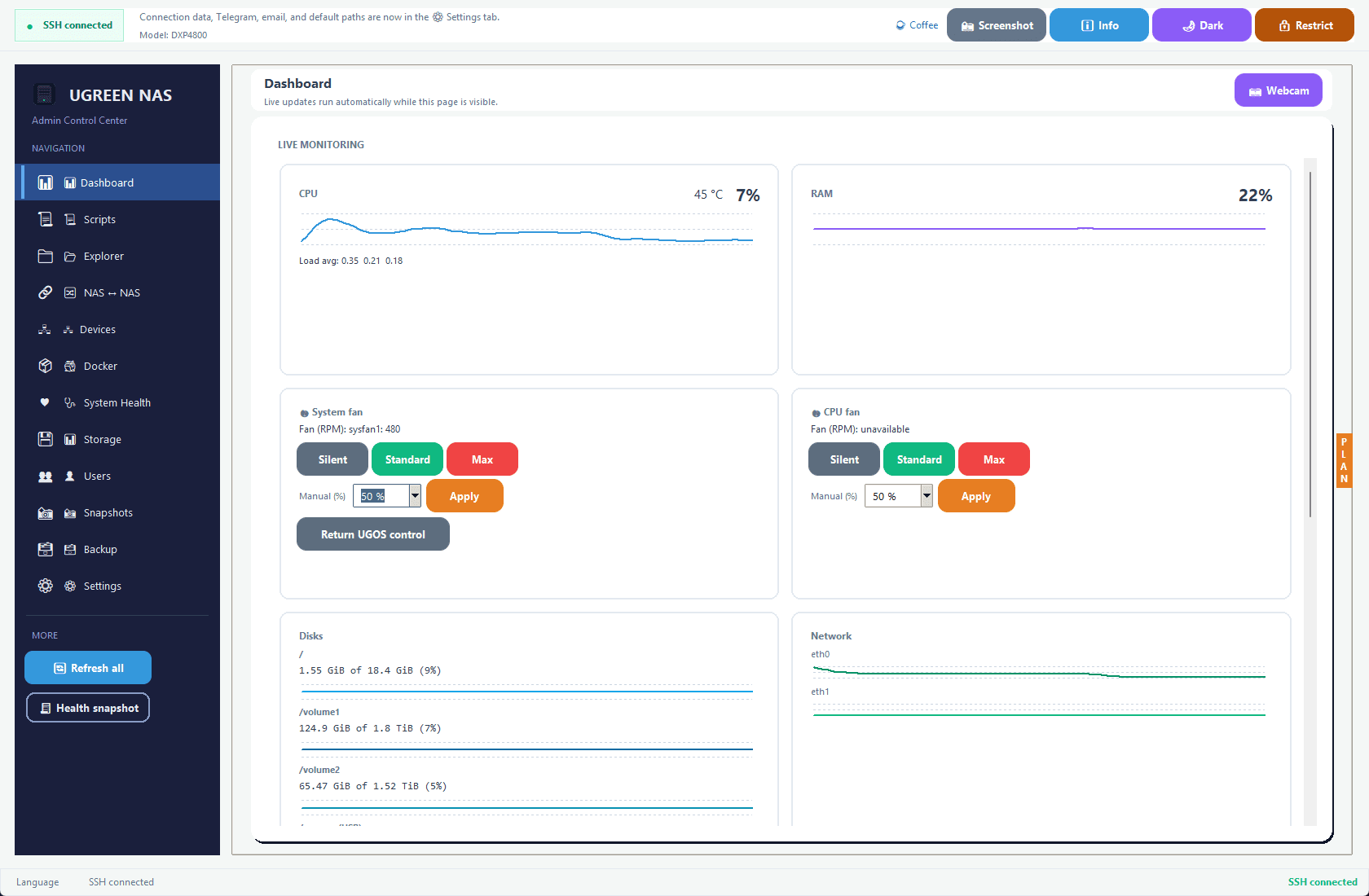Click the CPU fan status dot icon

point(816,413)
